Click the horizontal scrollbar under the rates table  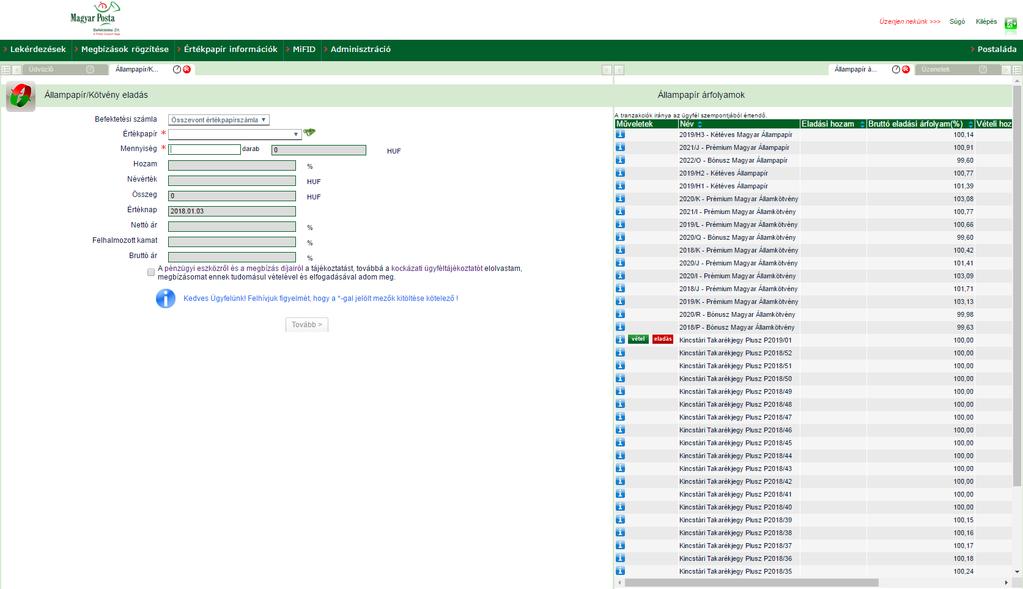(750, 582)
